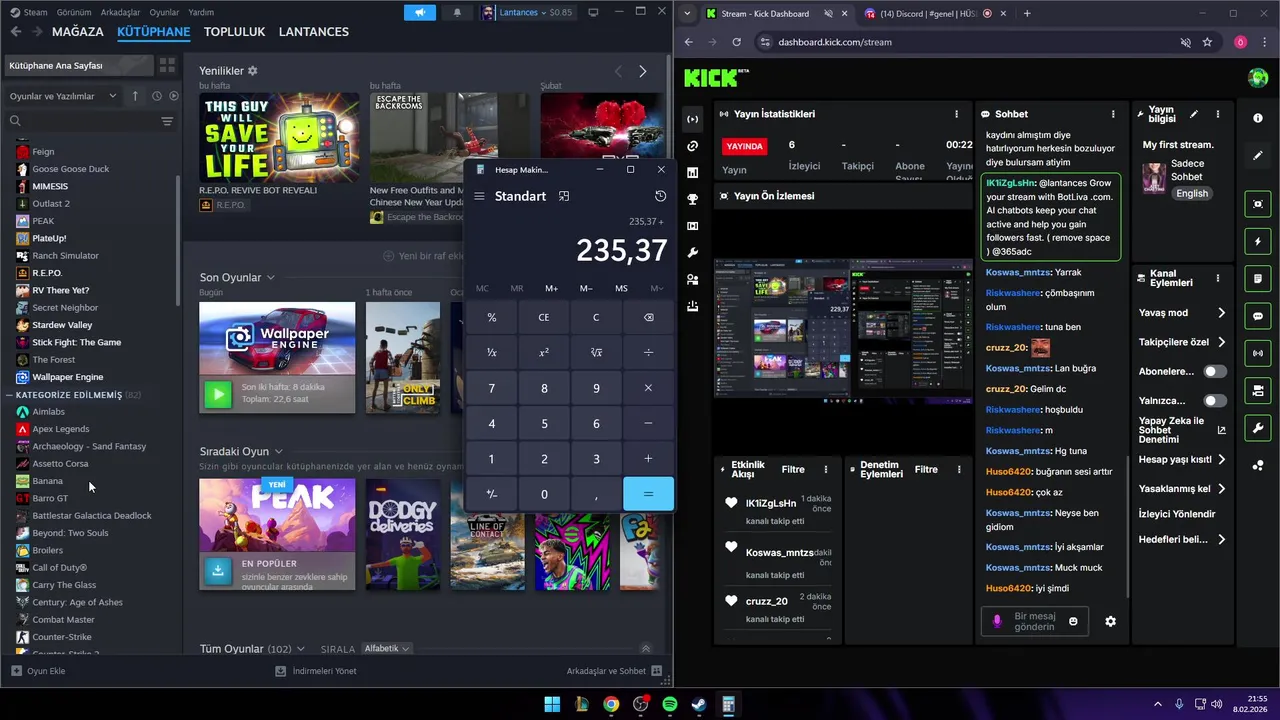Open Alfabetik sort dropdown
Screen dimensions: 1280x720
click(387, 648)
